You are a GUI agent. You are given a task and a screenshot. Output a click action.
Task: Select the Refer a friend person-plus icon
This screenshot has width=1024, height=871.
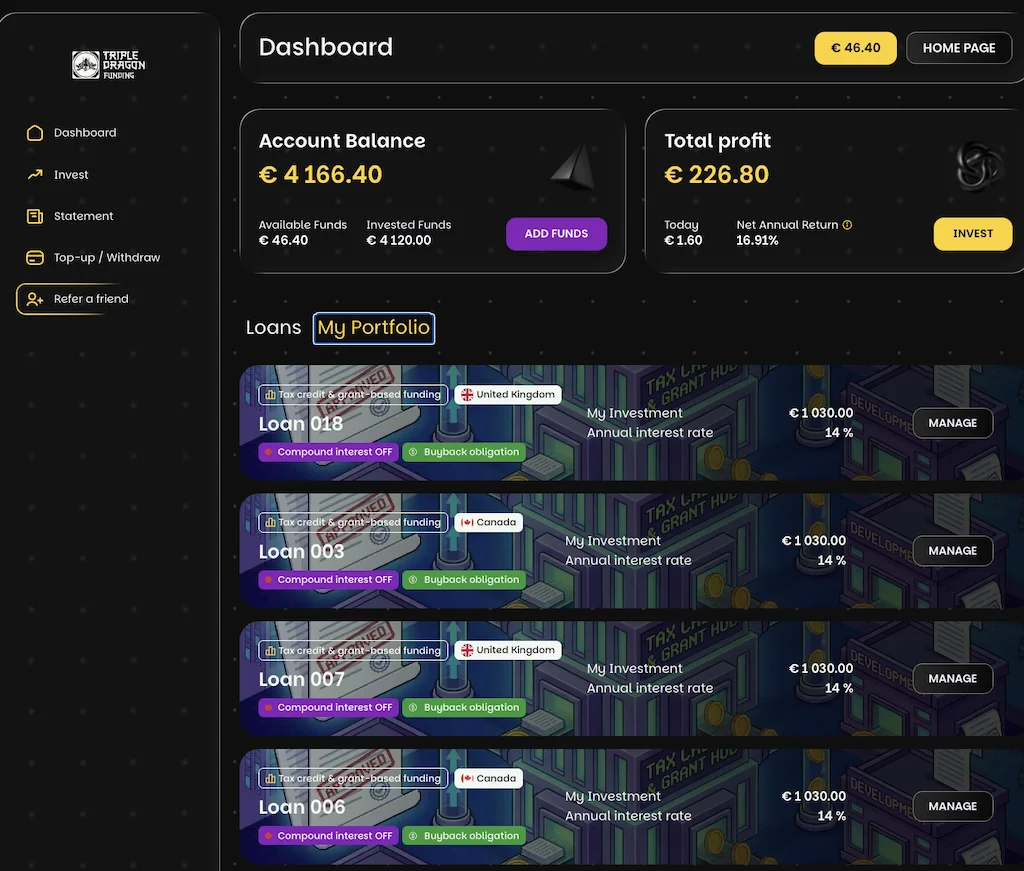coord(33,298)
